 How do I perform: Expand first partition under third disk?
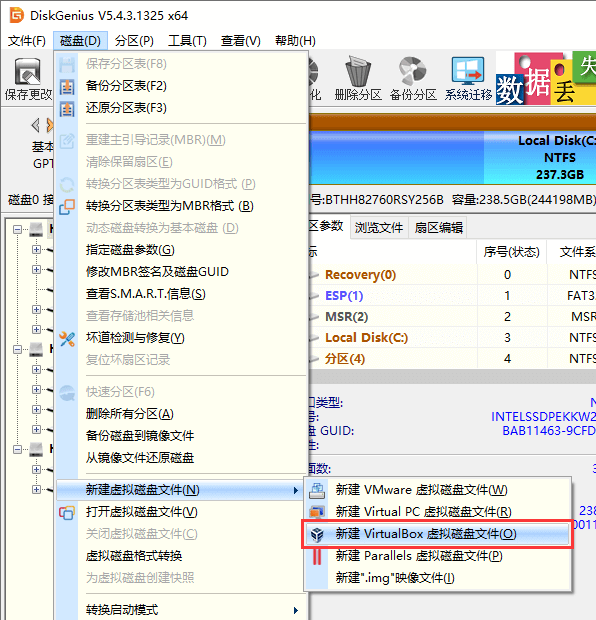[36, 469]
